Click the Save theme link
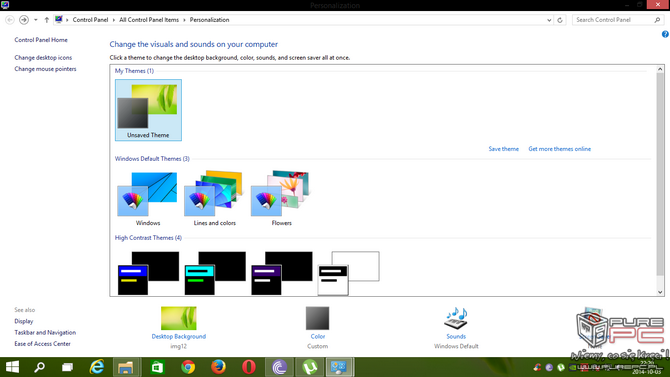This screenshot has width=670, height=377. (503, 149)
